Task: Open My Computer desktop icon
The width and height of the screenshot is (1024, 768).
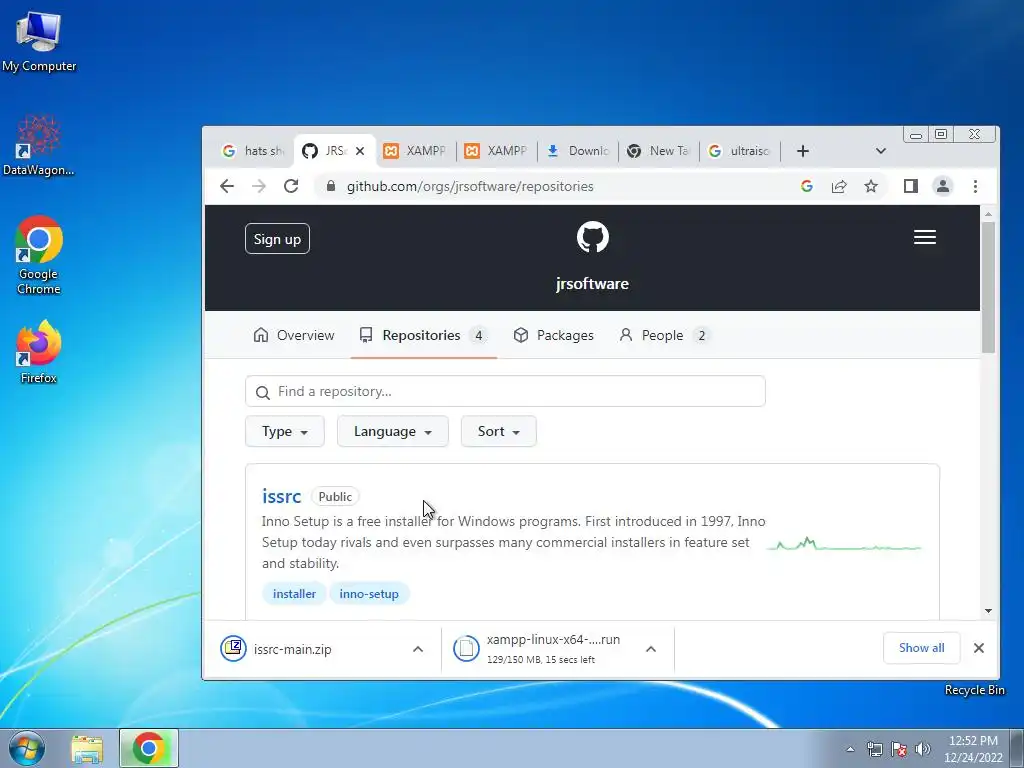Action: tap(39, 41)
